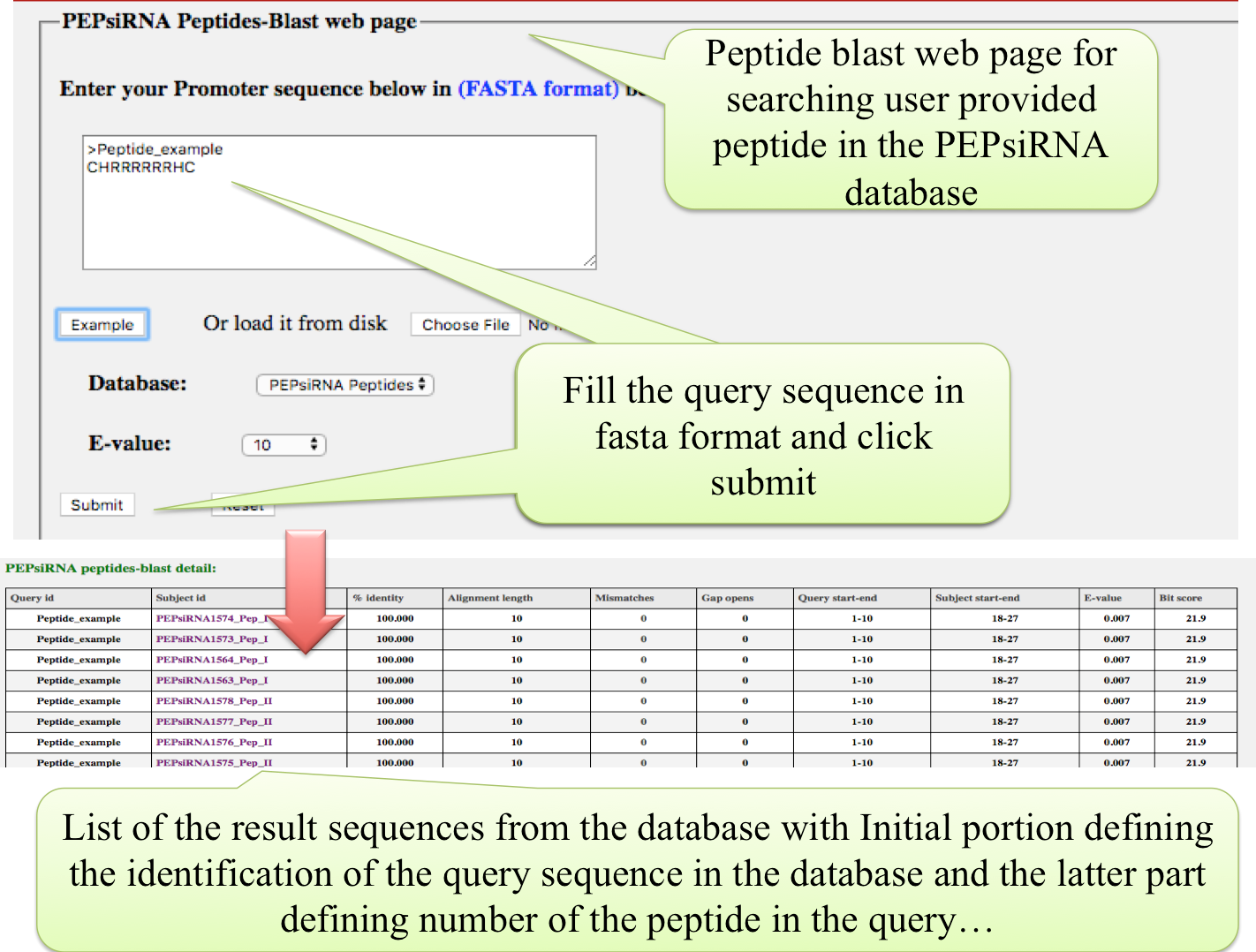Open the PEPsiRNA1573_Pep_I subject link
Screen dimensions: 1256x952
[x=211, y=638]
